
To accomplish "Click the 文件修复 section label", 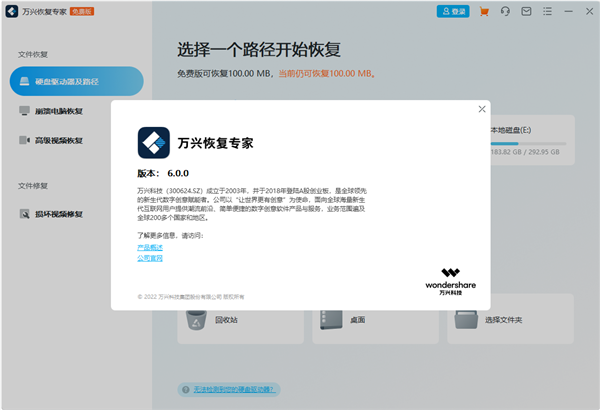I will tap(33, 186).
